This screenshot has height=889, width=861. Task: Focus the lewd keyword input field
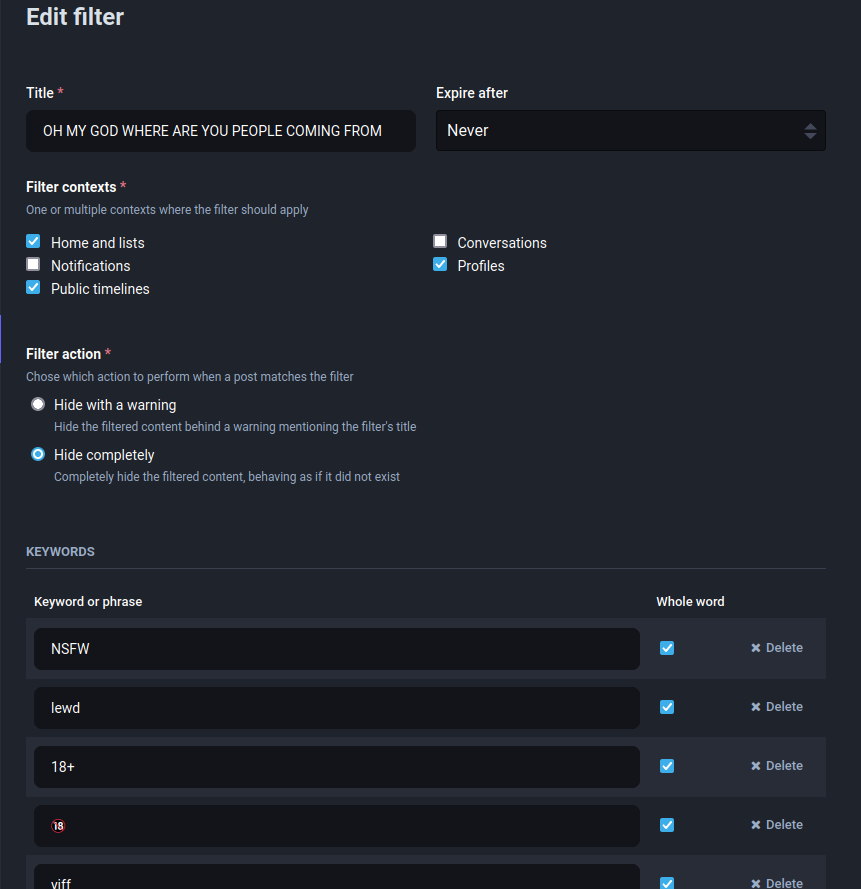tap(336, 708)
